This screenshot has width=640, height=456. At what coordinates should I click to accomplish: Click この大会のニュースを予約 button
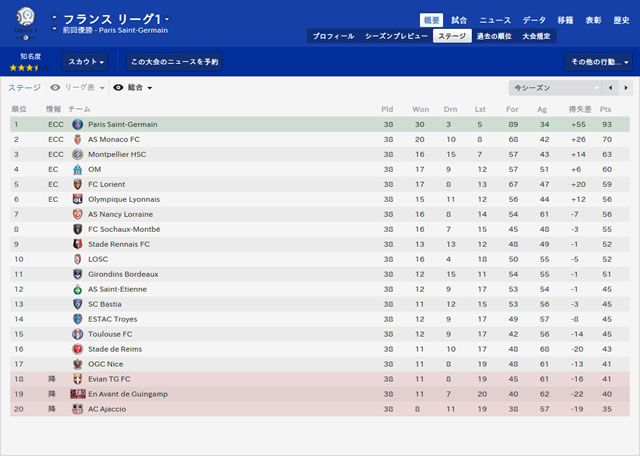(174, 62)
